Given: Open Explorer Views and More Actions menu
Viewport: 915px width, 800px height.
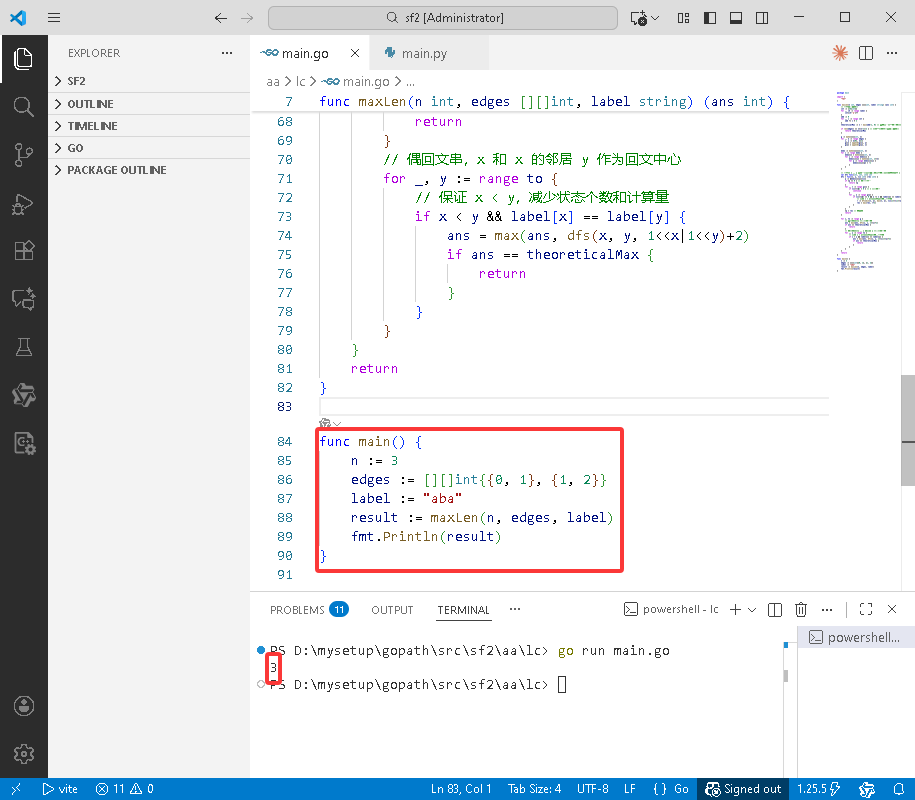Looking at the screenshot, I should coord(227,53).
